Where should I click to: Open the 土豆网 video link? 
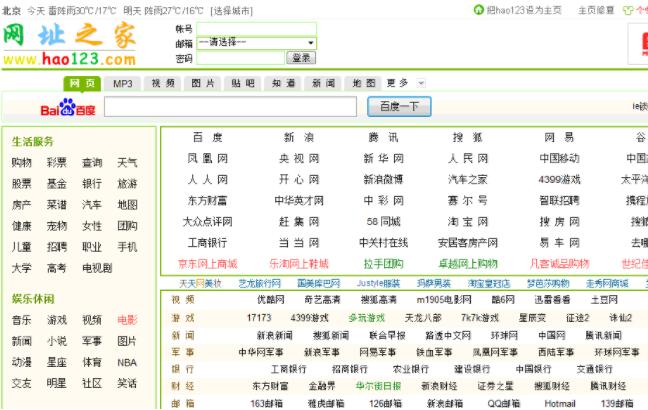604,300
